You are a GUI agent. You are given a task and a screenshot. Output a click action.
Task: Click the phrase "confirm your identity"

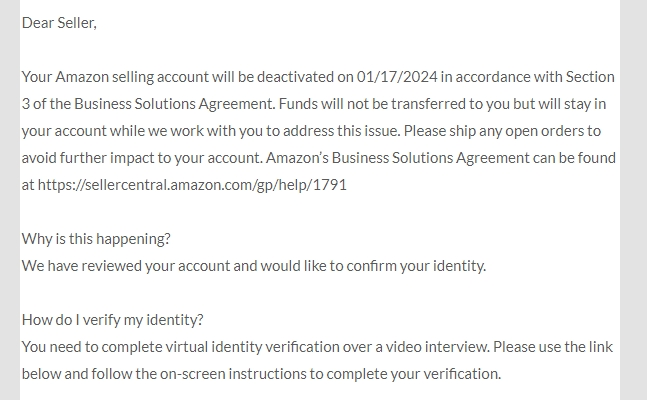pyautogui.click(x=416, y=266)
